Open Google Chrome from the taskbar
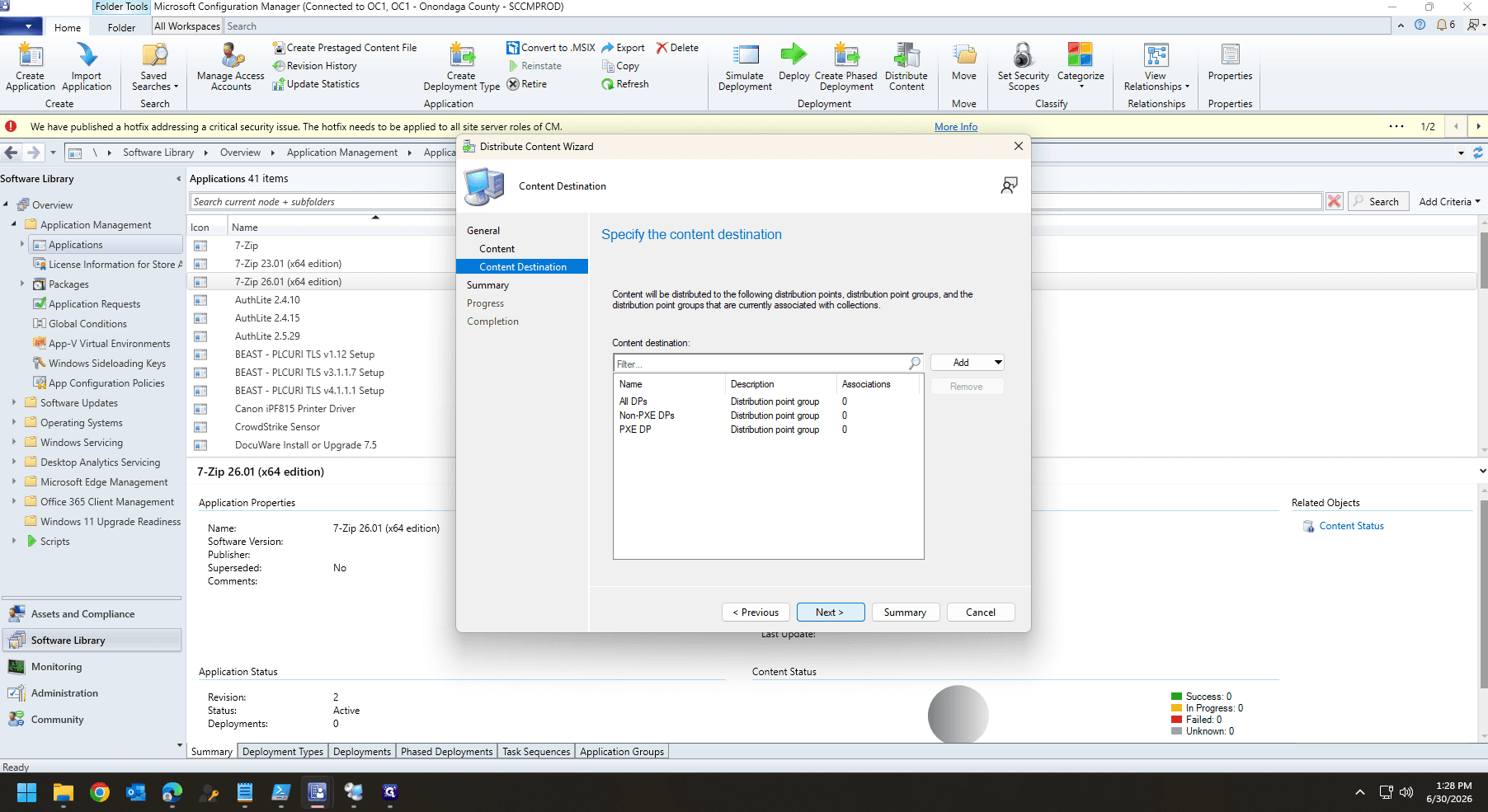The image size is (1488, 812). coord(100,792)
